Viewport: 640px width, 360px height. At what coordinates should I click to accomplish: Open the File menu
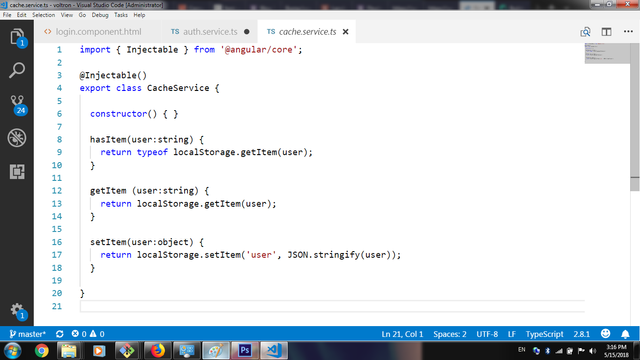[7, 15]
